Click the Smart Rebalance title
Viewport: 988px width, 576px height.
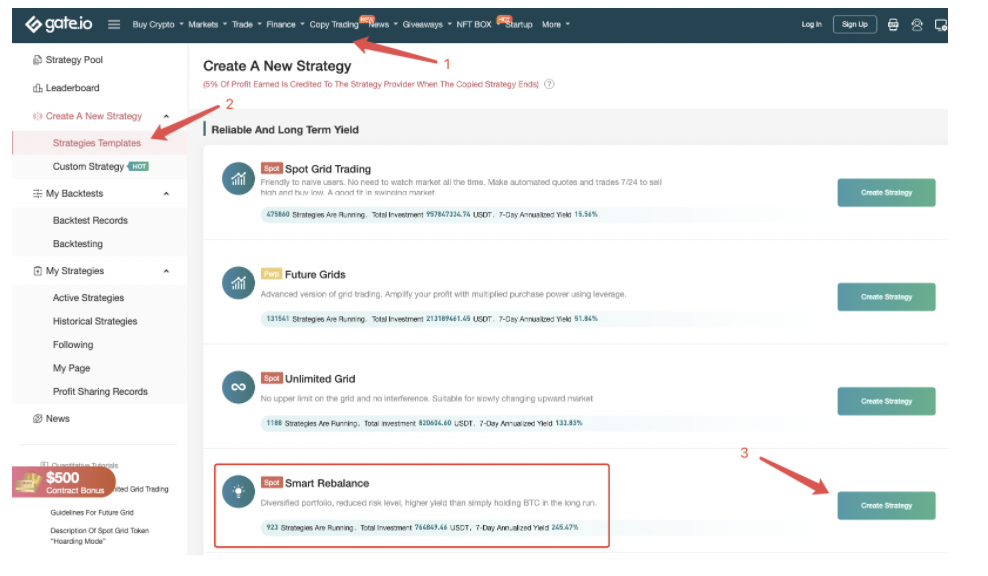pos(327,483)
